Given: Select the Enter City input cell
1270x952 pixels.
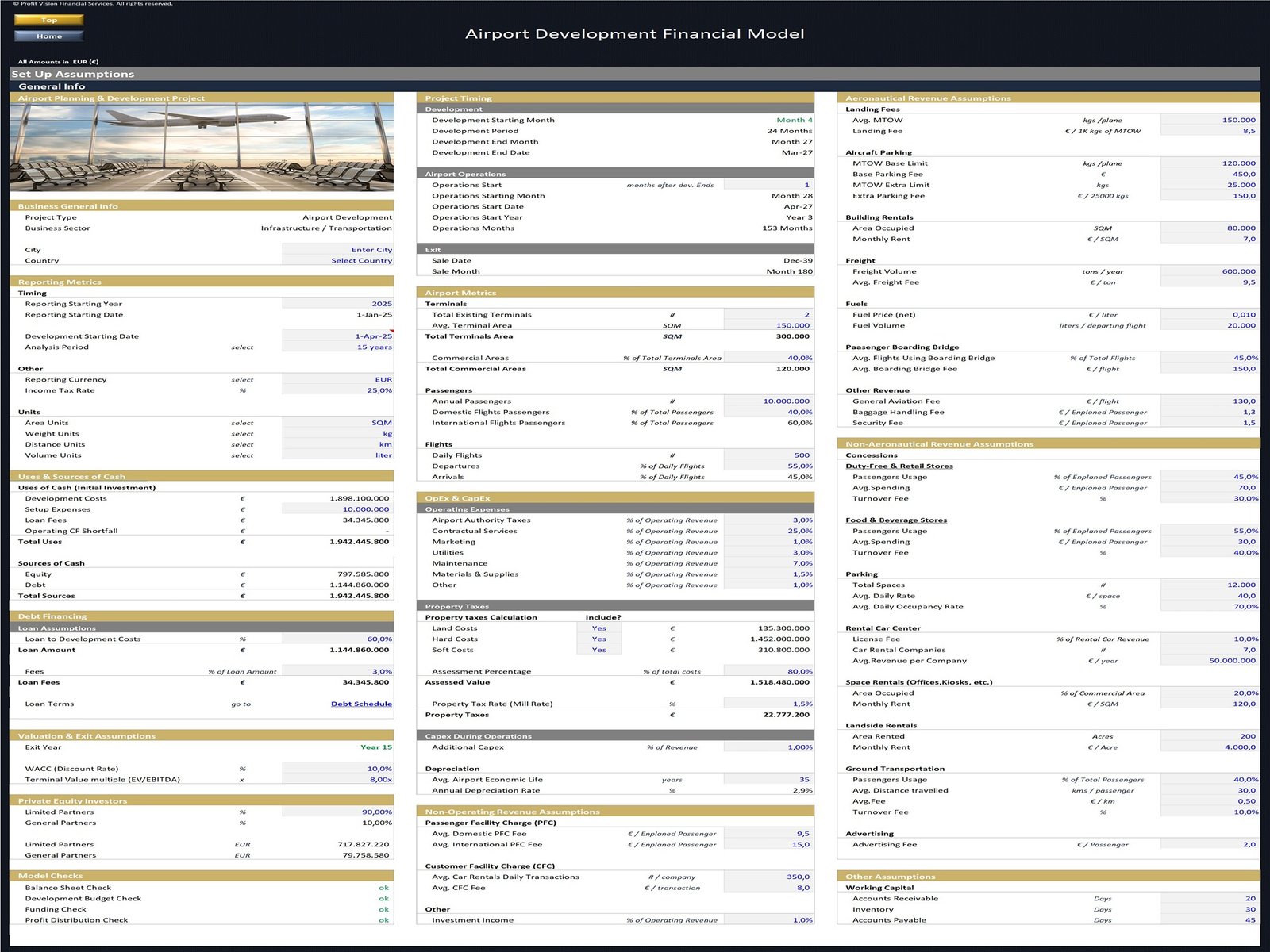Looking at the screenshot, I should click(337, 250).
